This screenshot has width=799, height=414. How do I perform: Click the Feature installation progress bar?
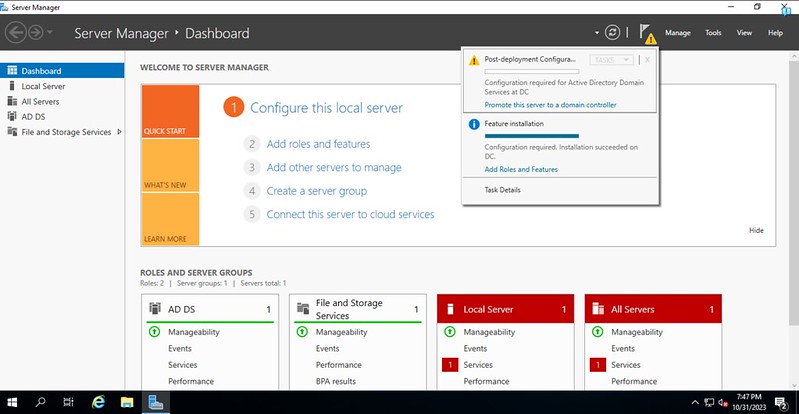(531, 136)
